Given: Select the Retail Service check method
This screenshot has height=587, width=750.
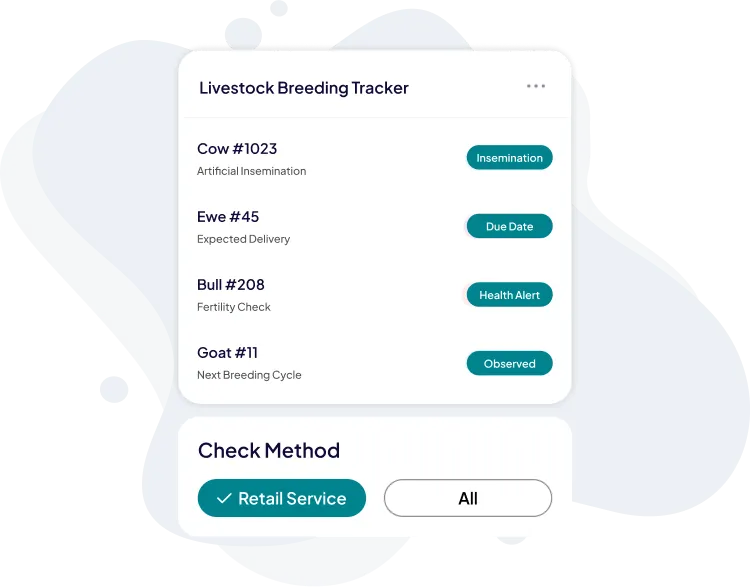Looking at the screenshot, I should point(282,498).
